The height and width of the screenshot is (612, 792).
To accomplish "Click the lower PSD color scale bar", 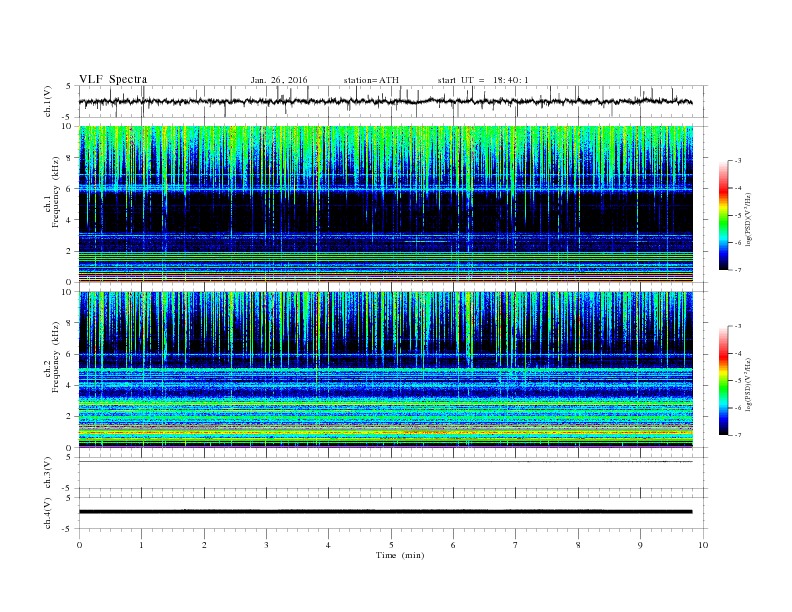I will point(723,381).
